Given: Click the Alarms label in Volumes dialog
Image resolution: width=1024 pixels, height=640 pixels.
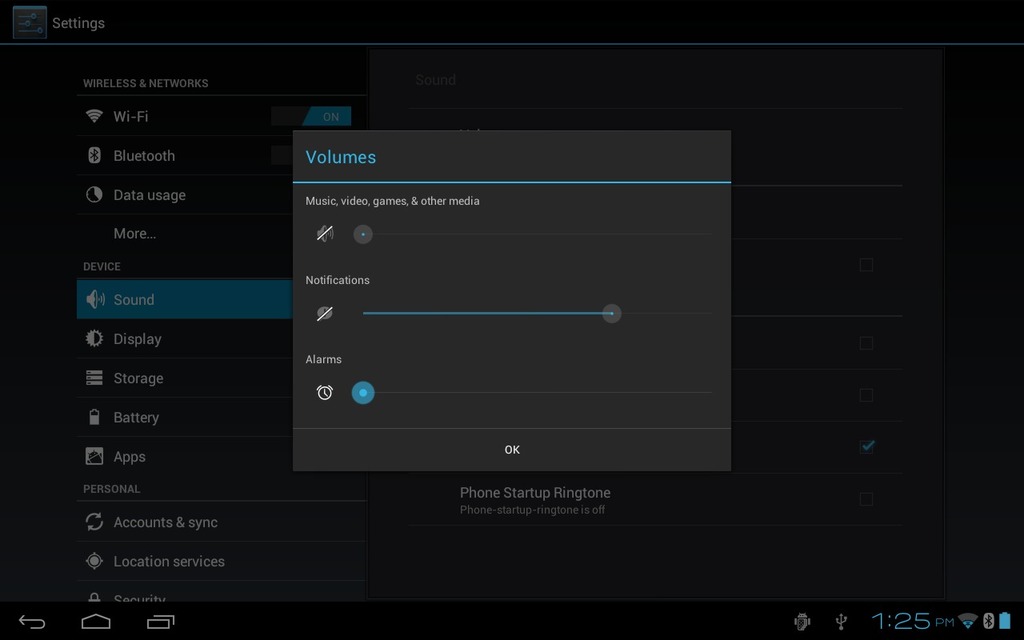Looking at the screenshot, I should click(323, 359).
